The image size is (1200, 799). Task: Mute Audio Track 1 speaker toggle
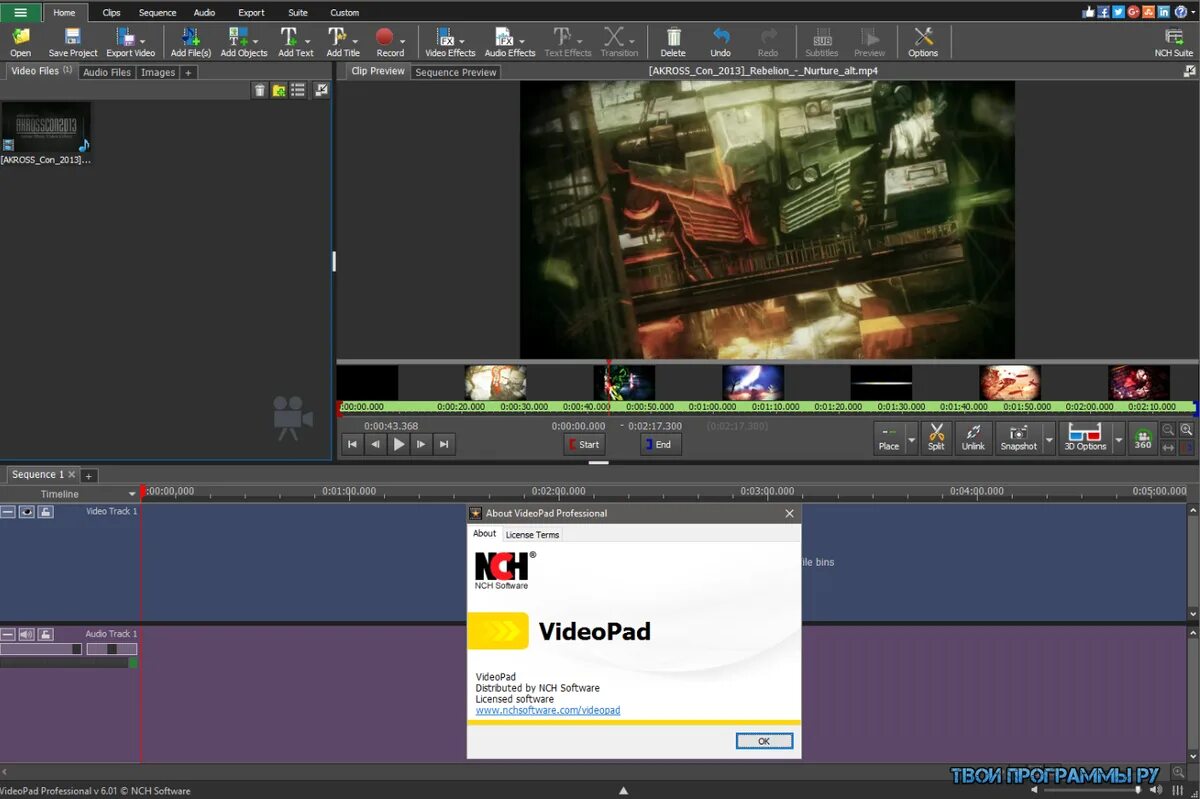[26, 634]
